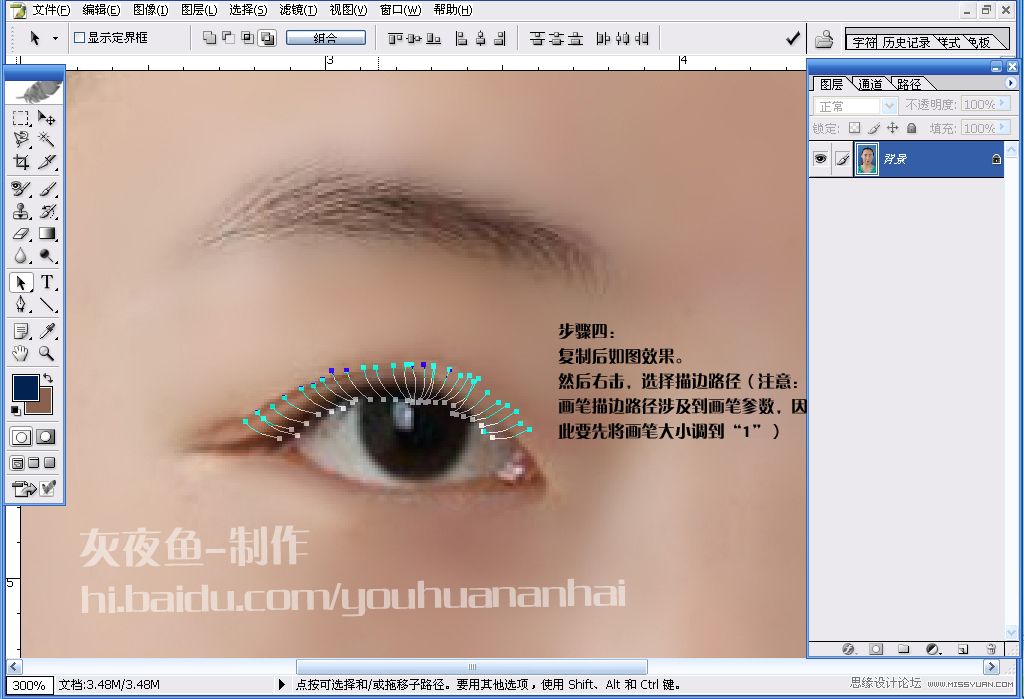Select the Pen tool
The height and width of the screenshot is (699, 1024).
[21, 304]
